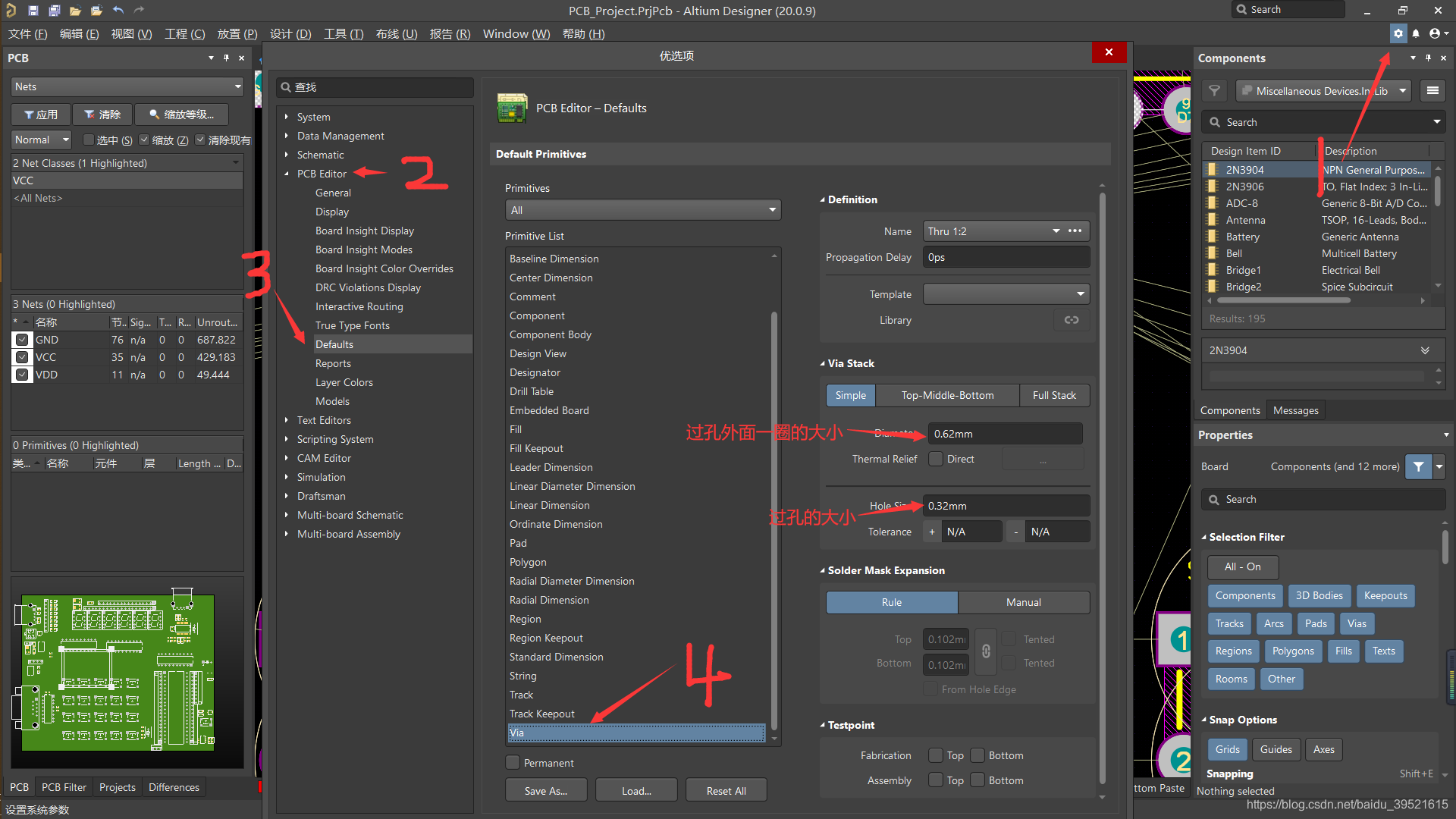Open the Template dropdown

point(1006,294)
